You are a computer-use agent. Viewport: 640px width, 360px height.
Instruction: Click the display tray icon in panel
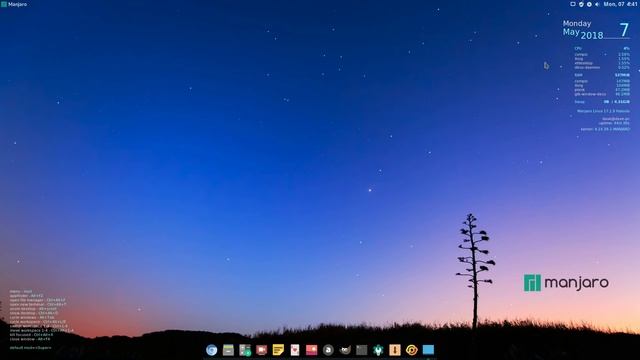coord(573,4)
